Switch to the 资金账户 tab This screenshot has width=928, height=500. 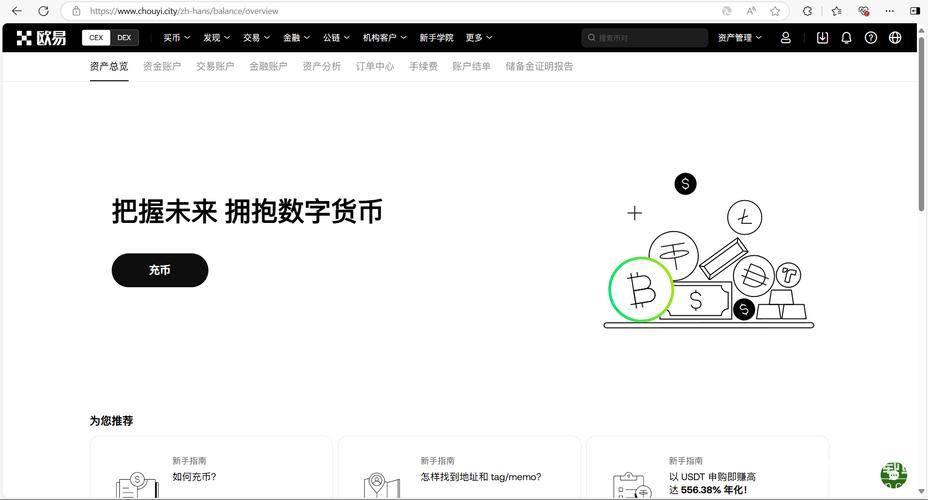(162, 66)
